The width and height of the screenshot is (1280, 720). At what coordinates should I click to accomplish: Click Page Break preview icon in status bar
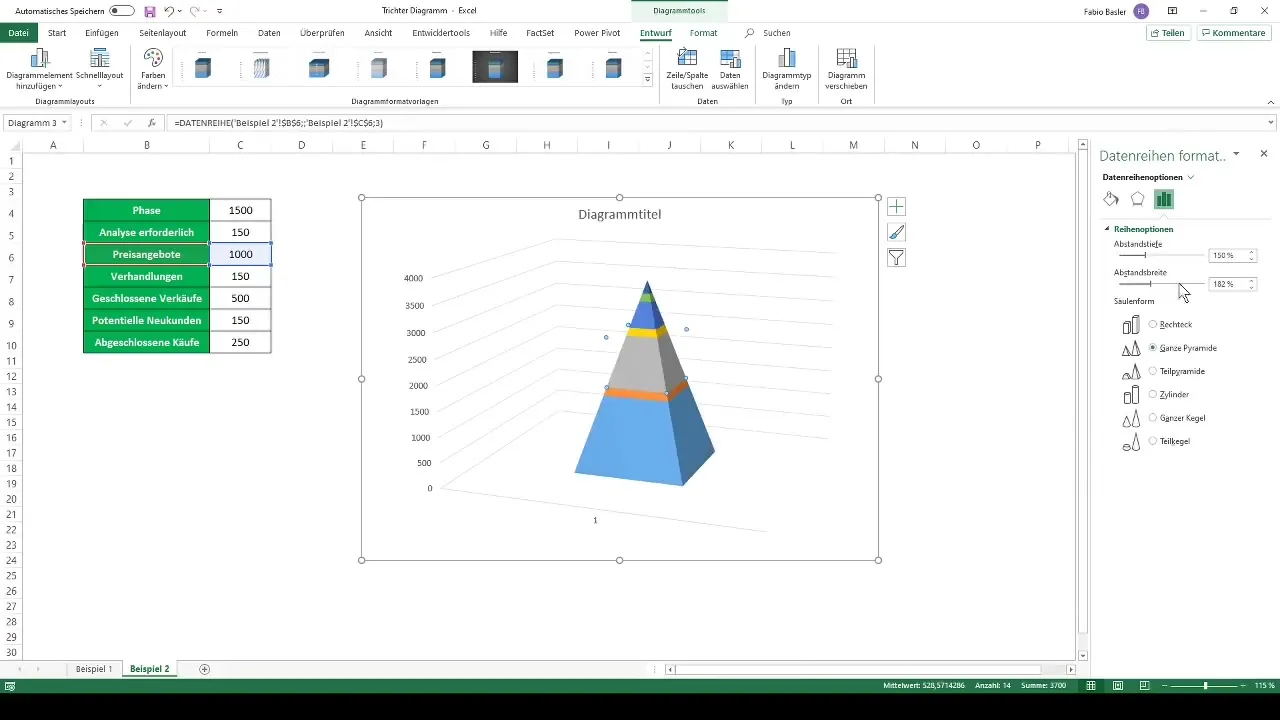[x=1143, y=685]
